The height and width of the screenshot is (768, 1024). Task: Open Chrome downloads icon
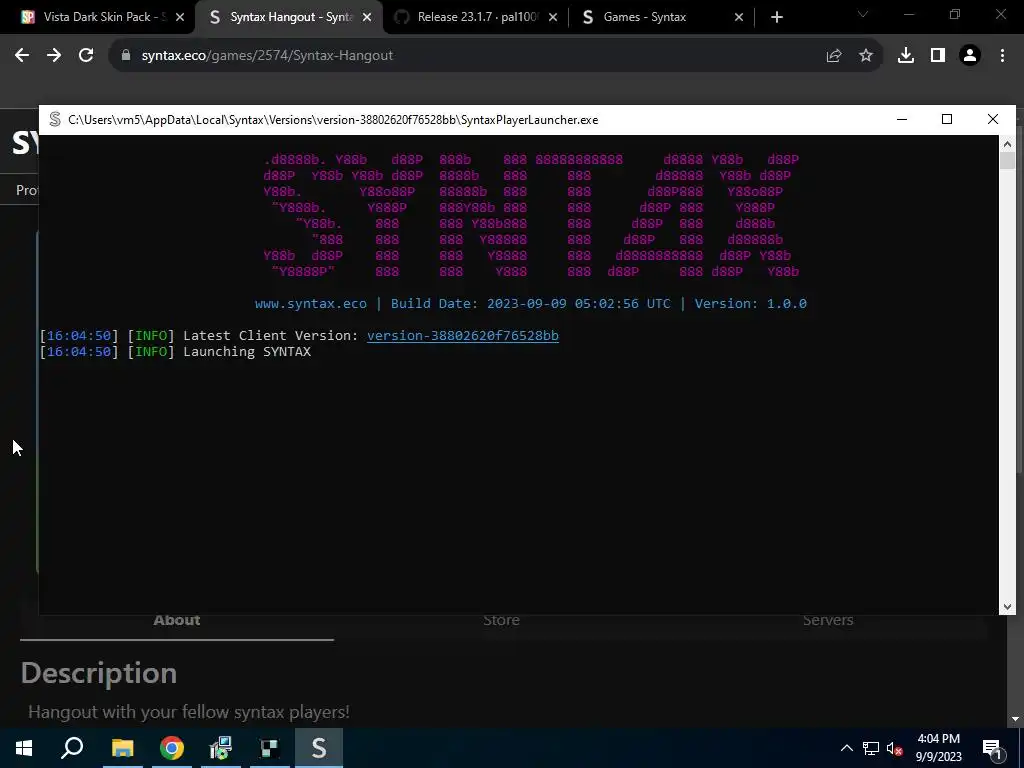(x=906, y=56)
